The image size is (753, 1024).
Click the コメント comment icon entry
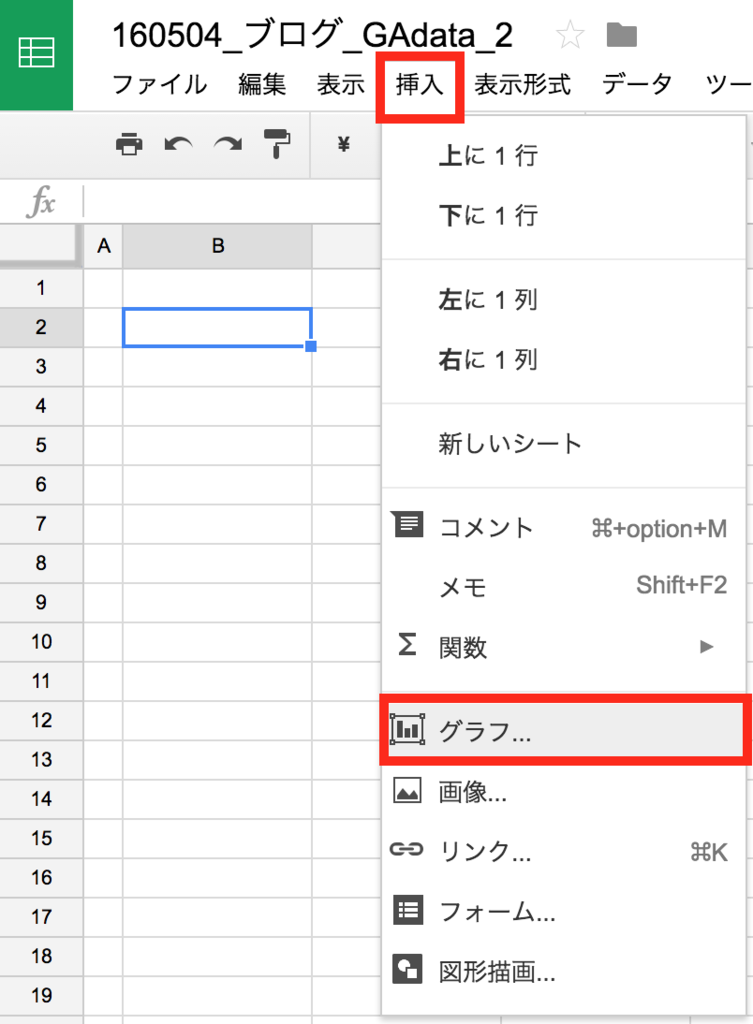click(409, 525)
